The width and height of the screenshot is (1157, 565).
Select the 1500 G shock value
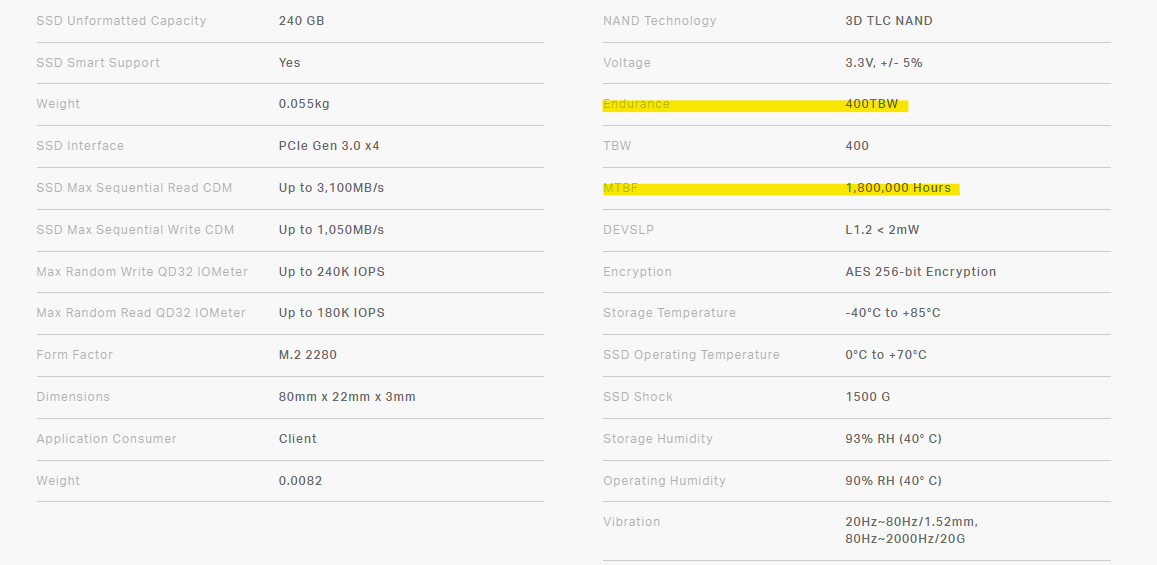pos(867,397)
